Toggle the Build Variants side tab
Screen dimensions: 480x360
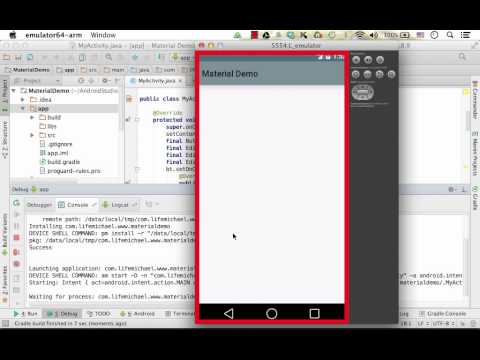coord(5,235)
